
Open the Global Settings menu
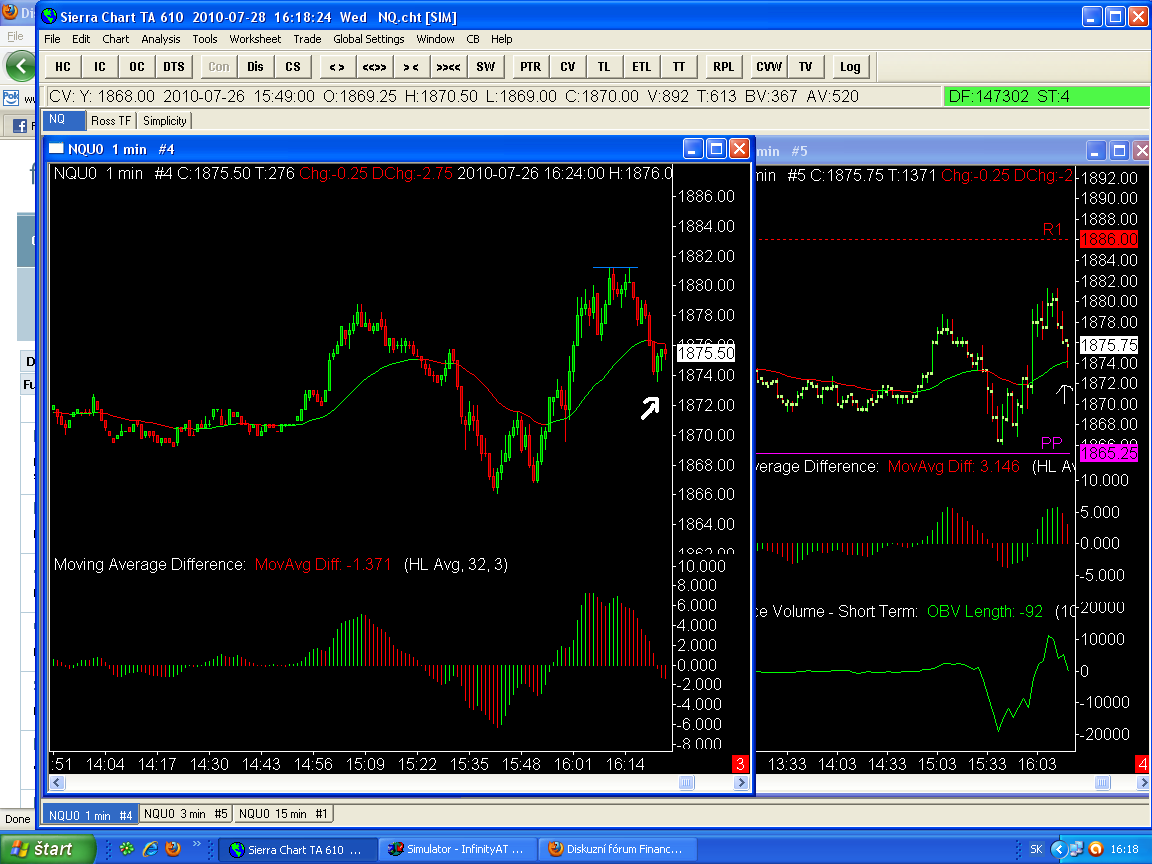pyautogui.click(x=369, y=39)
